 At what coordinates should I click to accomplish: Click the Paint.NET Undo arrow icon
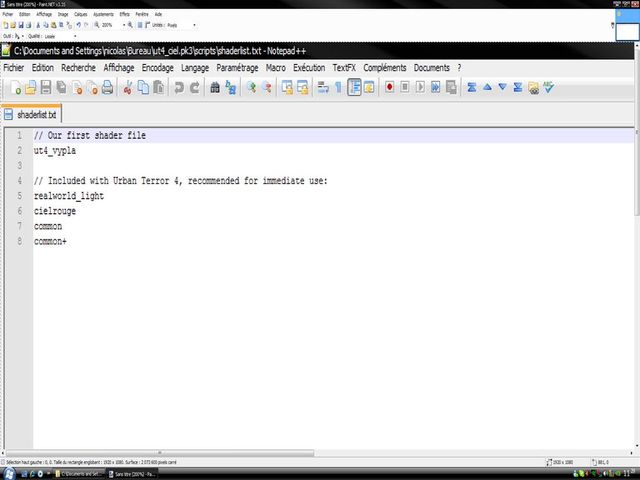(78, 25)
